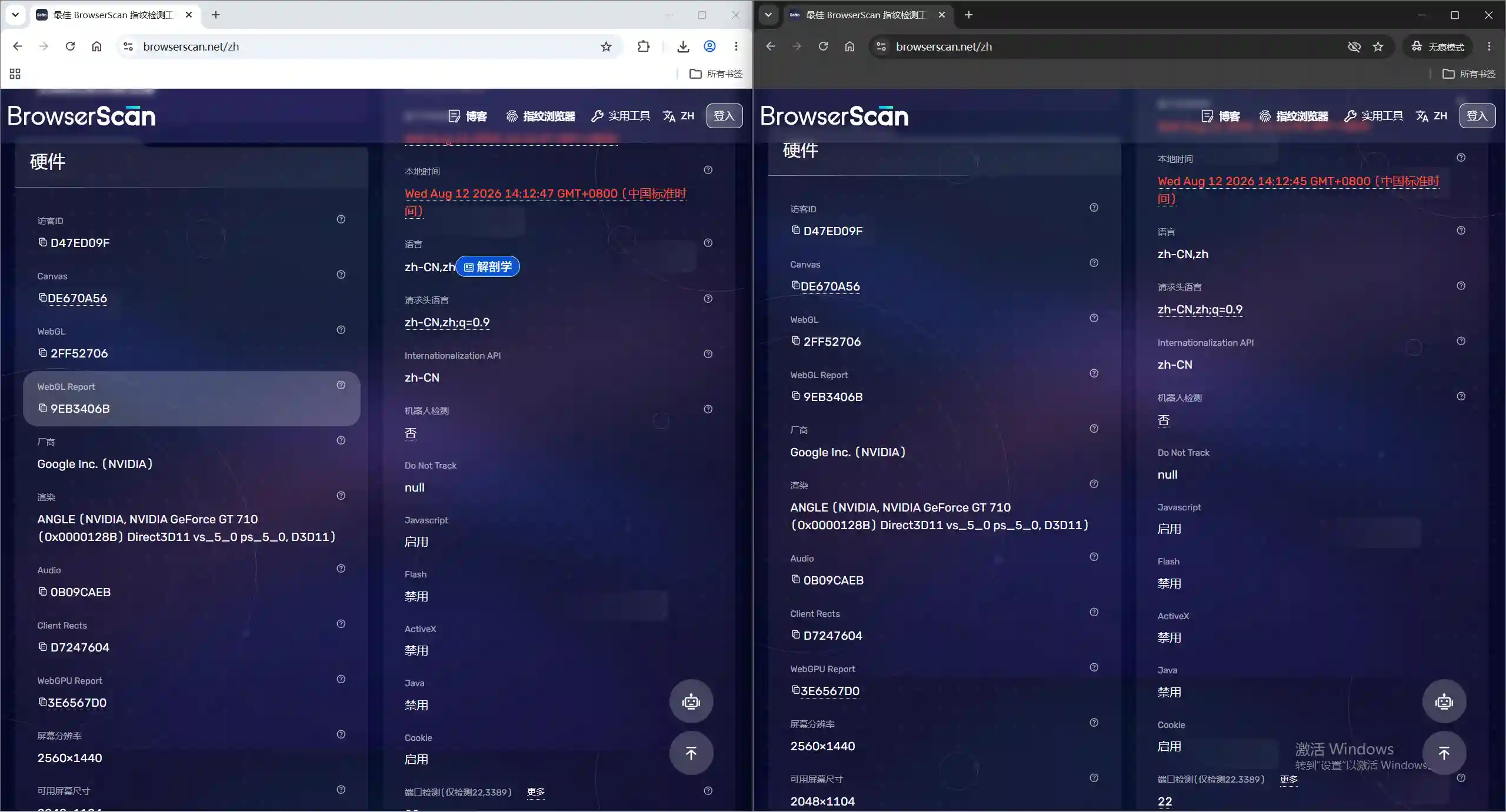
Task: Open Extensions puzzle icon in left window
Action: click(644, 46)
